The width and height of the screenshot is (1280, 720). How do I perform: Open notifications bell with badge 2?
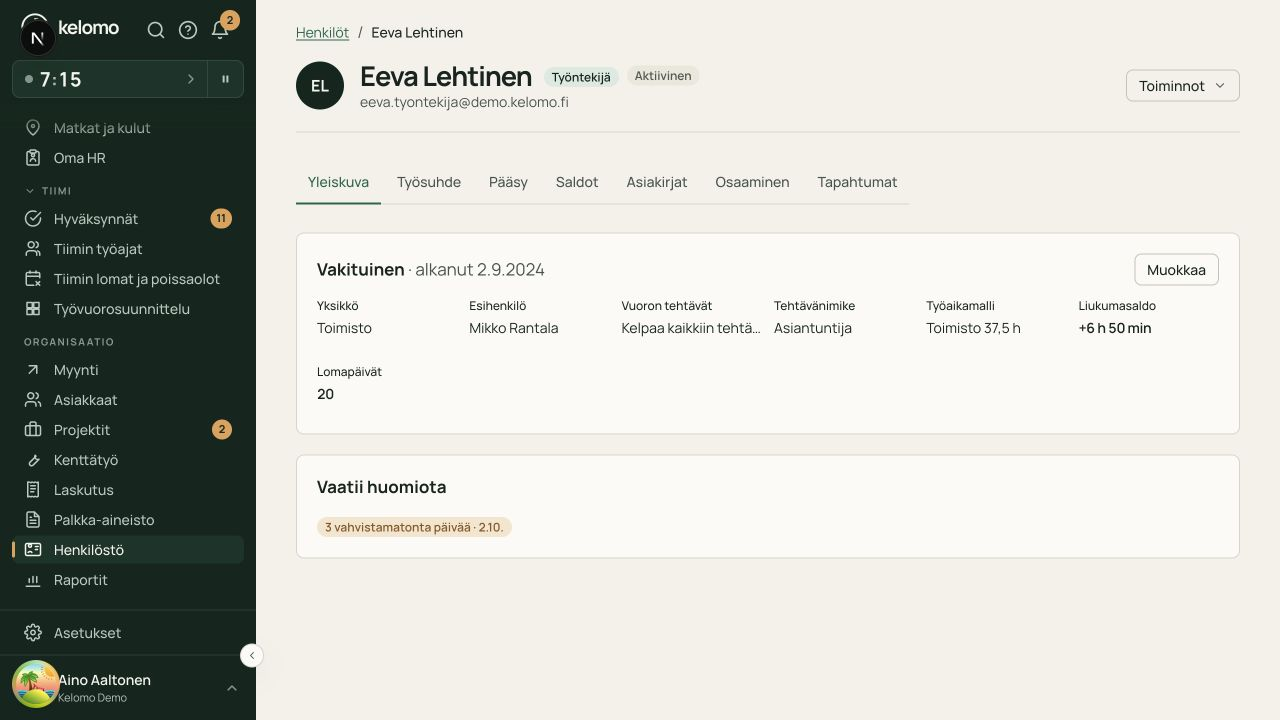point(220,30)
